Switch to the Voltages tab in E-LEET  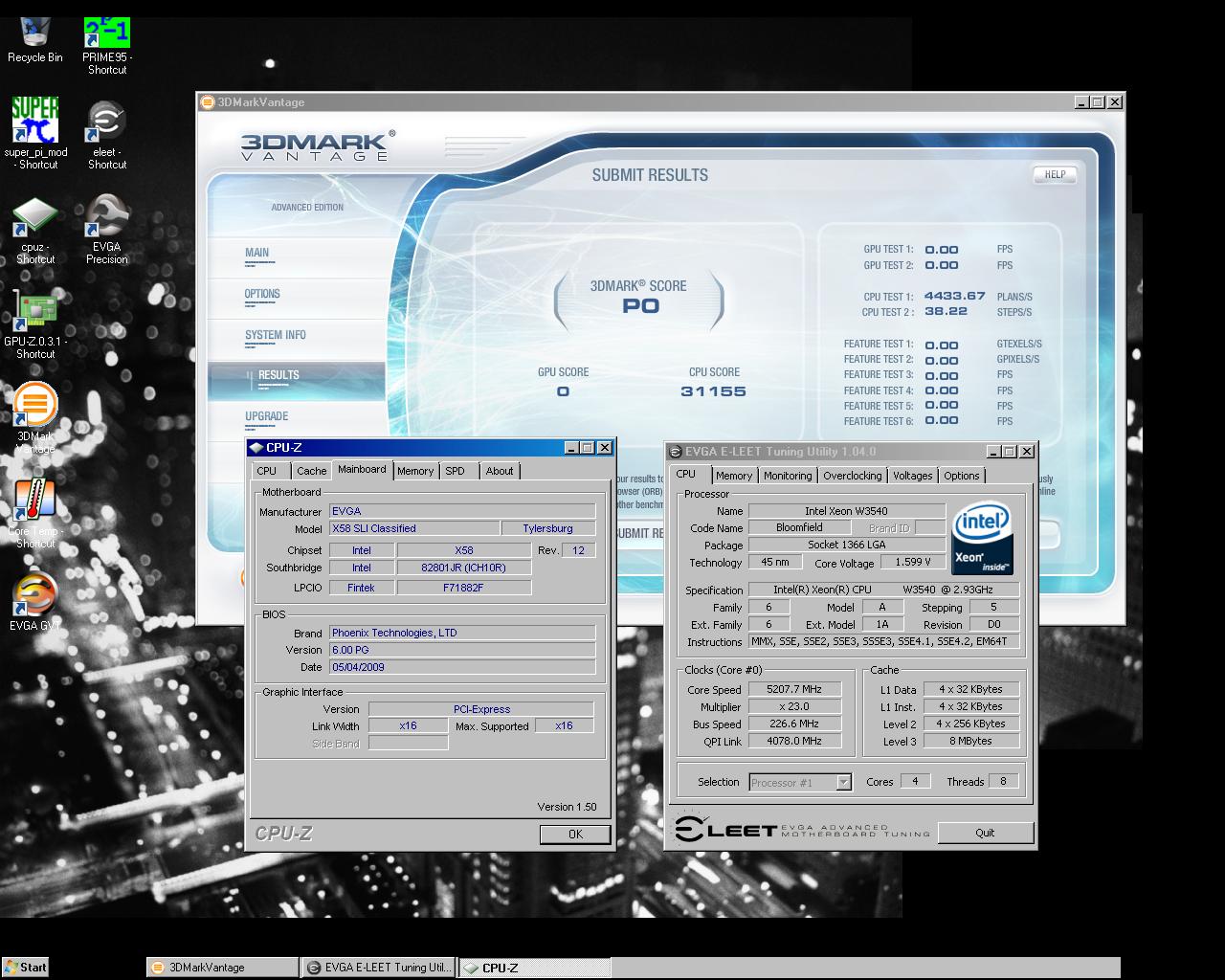(x=912, y=476)
